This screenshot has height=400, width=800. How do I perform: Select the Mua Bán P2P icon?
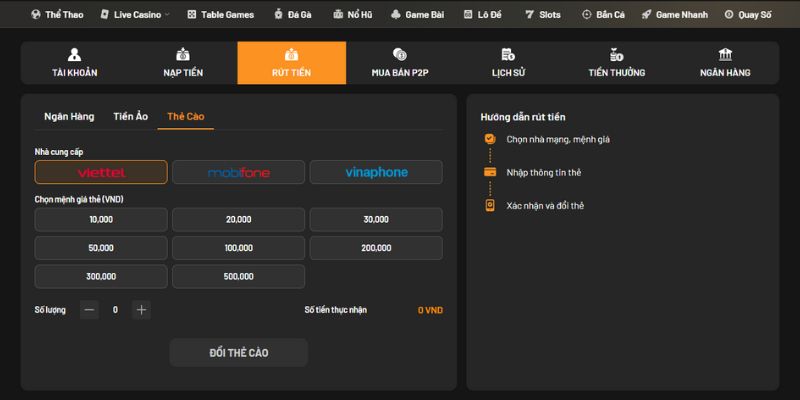click(x=400, y=55)
